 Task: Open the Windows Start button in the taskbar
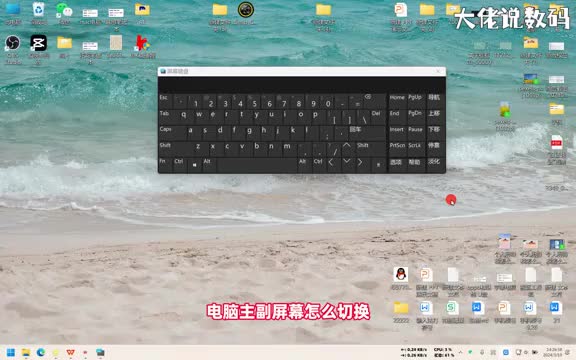11,353
